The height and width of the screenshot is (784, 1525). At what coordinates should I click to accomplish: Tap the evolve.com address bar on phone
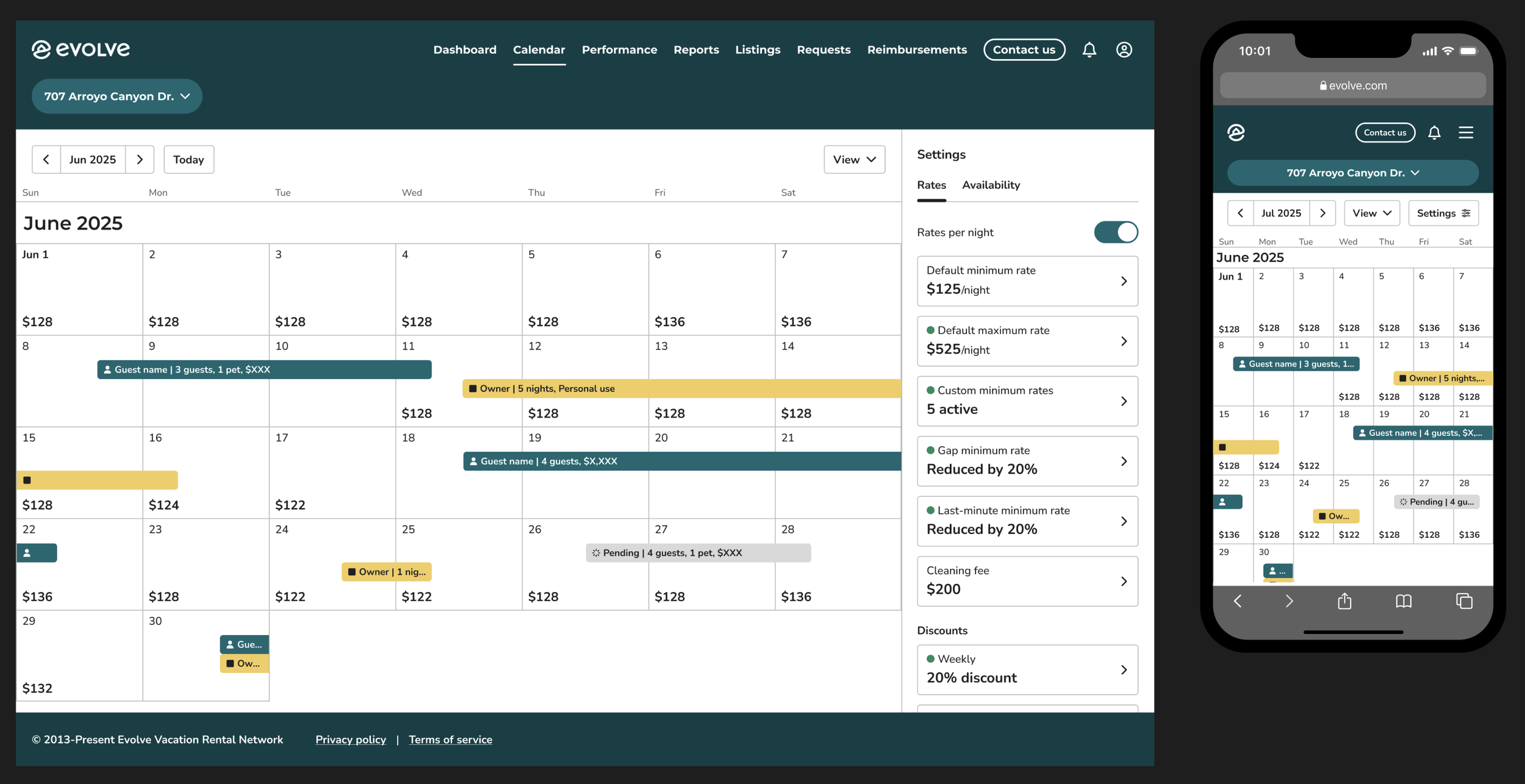[1352, 85]
